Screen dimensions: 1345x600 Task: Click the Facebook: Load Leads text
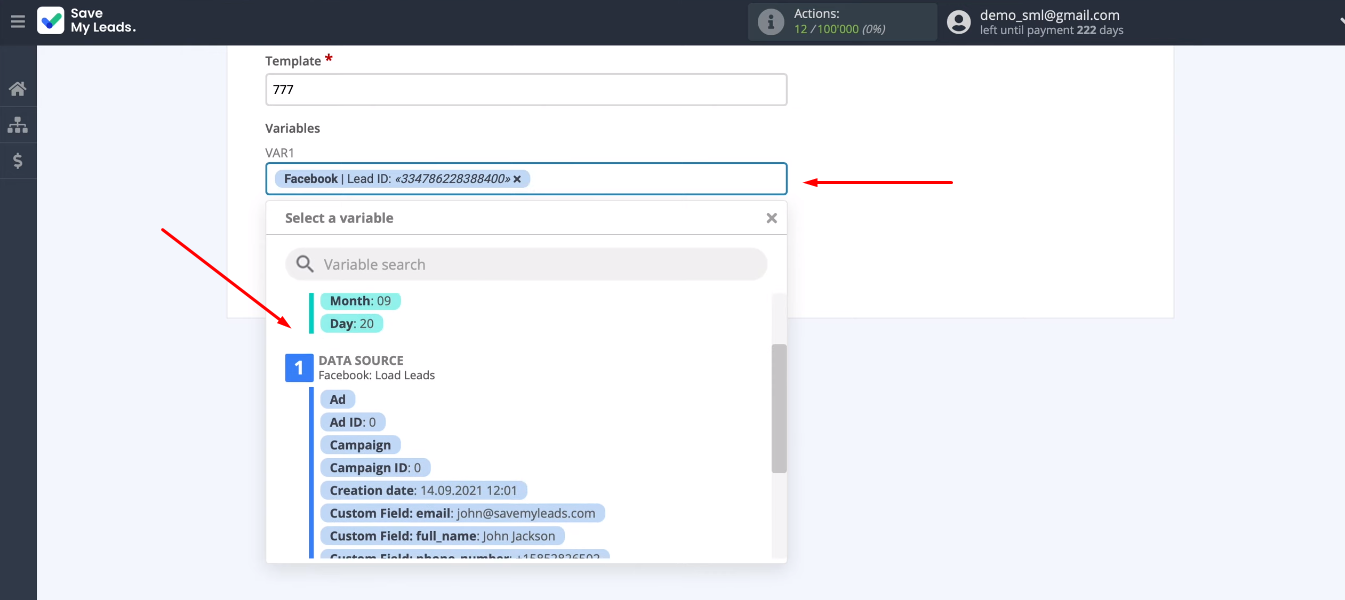coord(376,375)
